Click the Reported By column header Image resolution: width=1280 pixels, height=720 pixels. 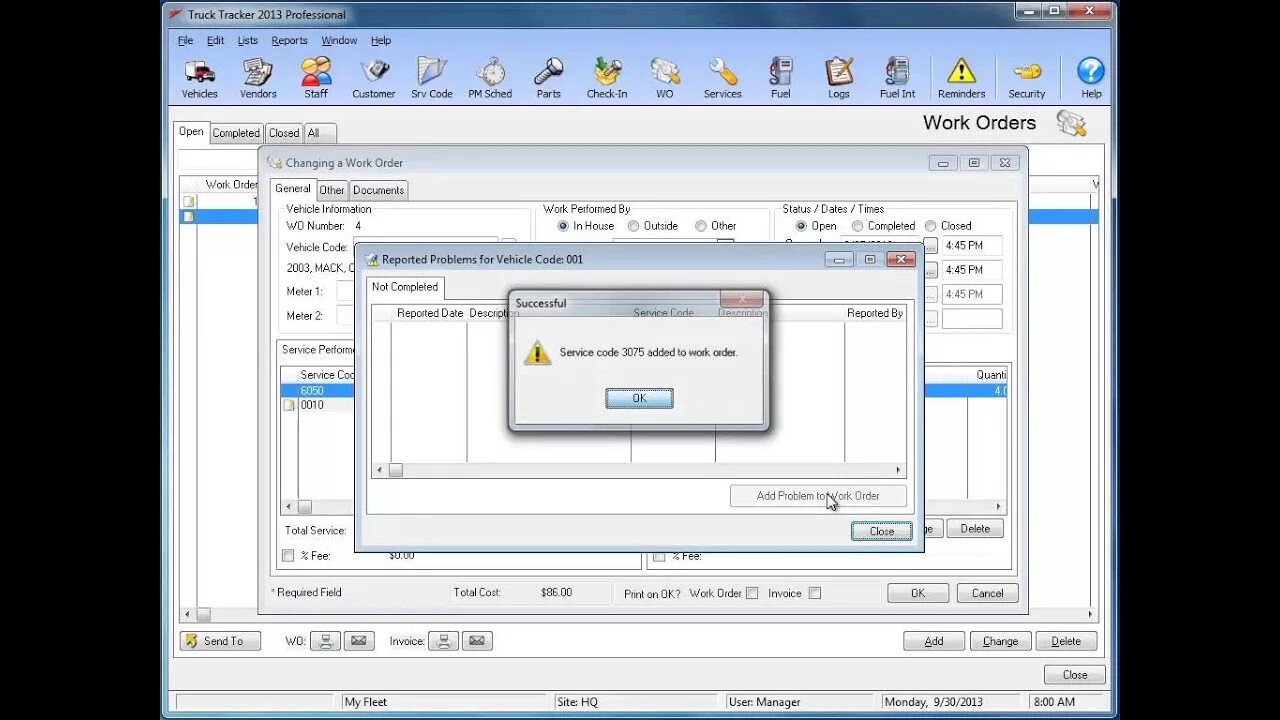point(875,313)
